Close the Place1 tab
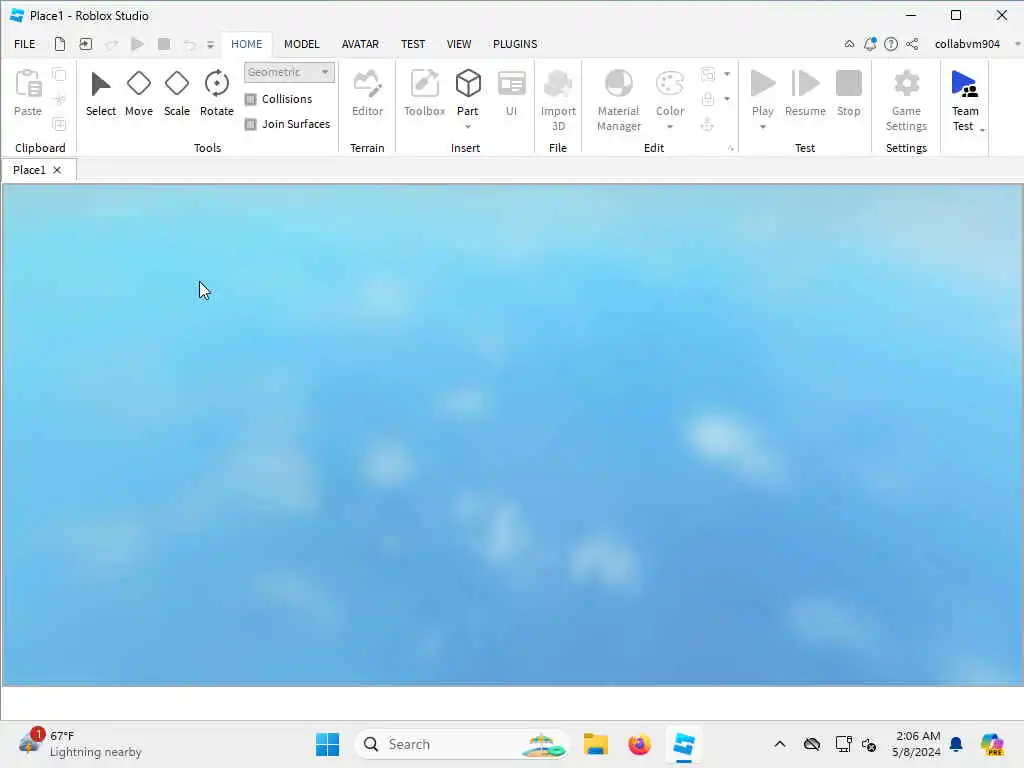 tap(57, 170)
